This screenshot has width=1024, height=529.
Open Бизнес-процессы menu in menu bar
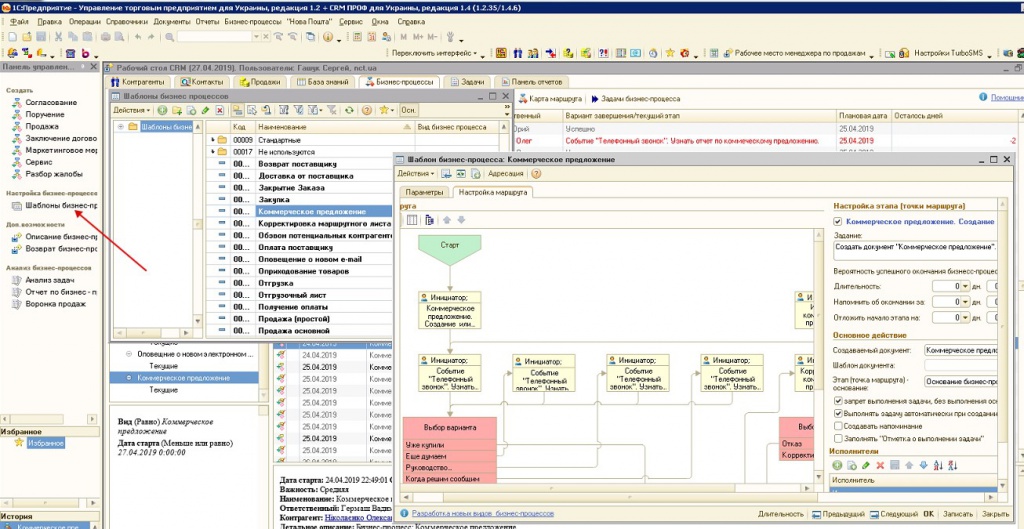(x=253, y=22)
